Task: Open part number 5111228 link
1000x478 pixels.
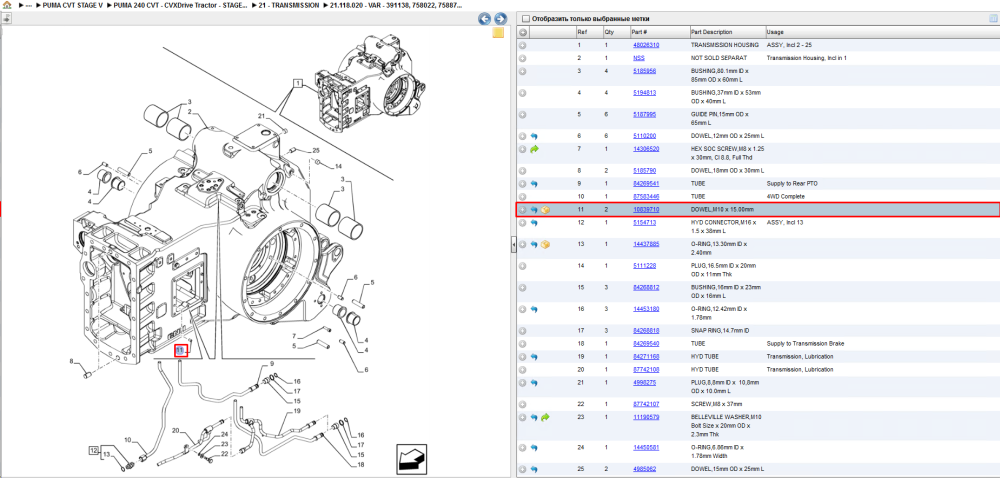Action: (644, 266)
